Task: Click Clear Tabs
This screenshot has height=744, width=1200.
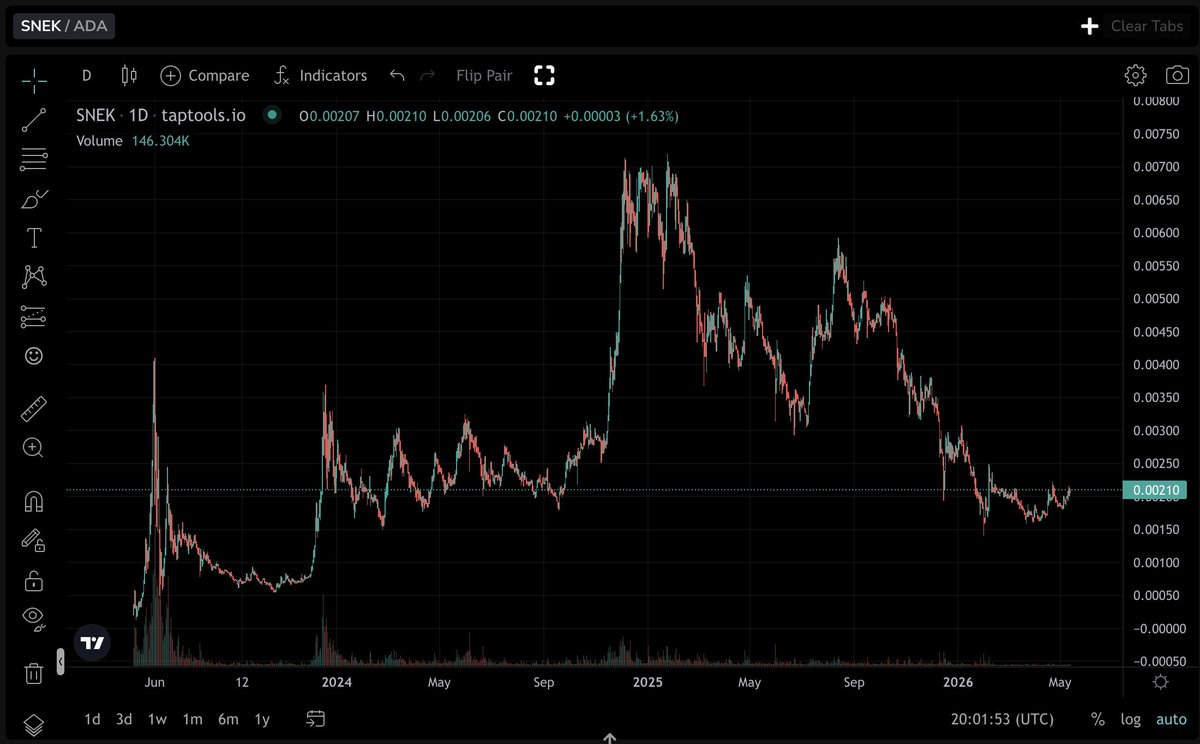Action: (1148, 26)
